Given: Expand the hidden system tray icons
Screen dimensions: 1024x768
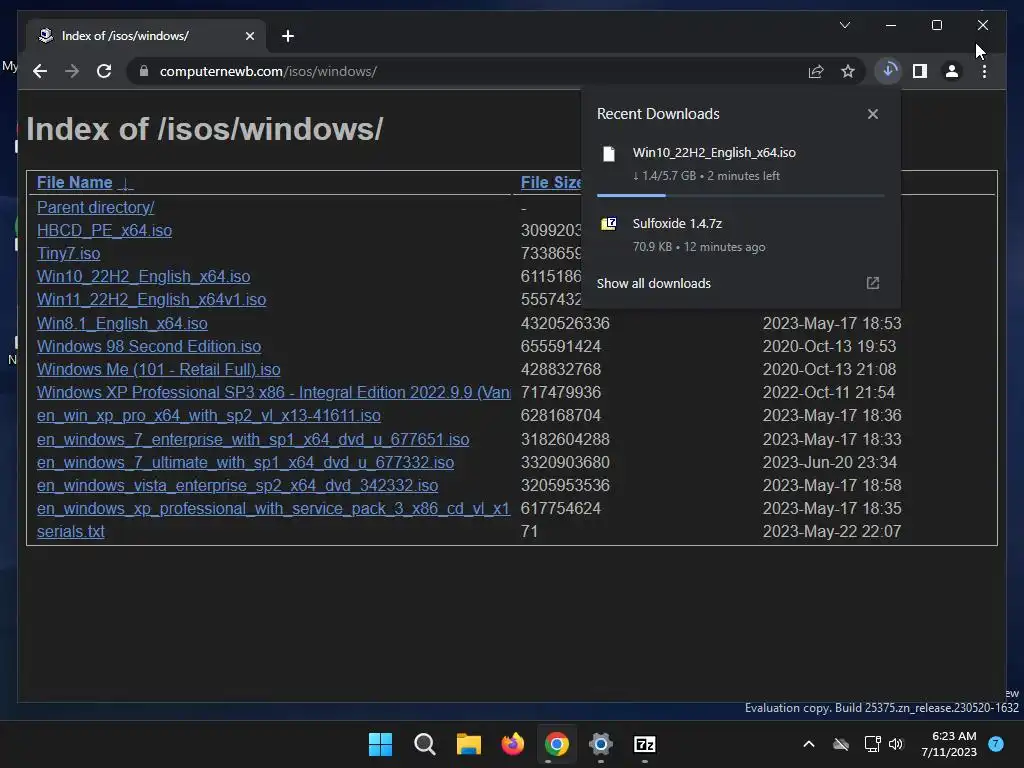Looking at the screenshot, I should 808,744.
